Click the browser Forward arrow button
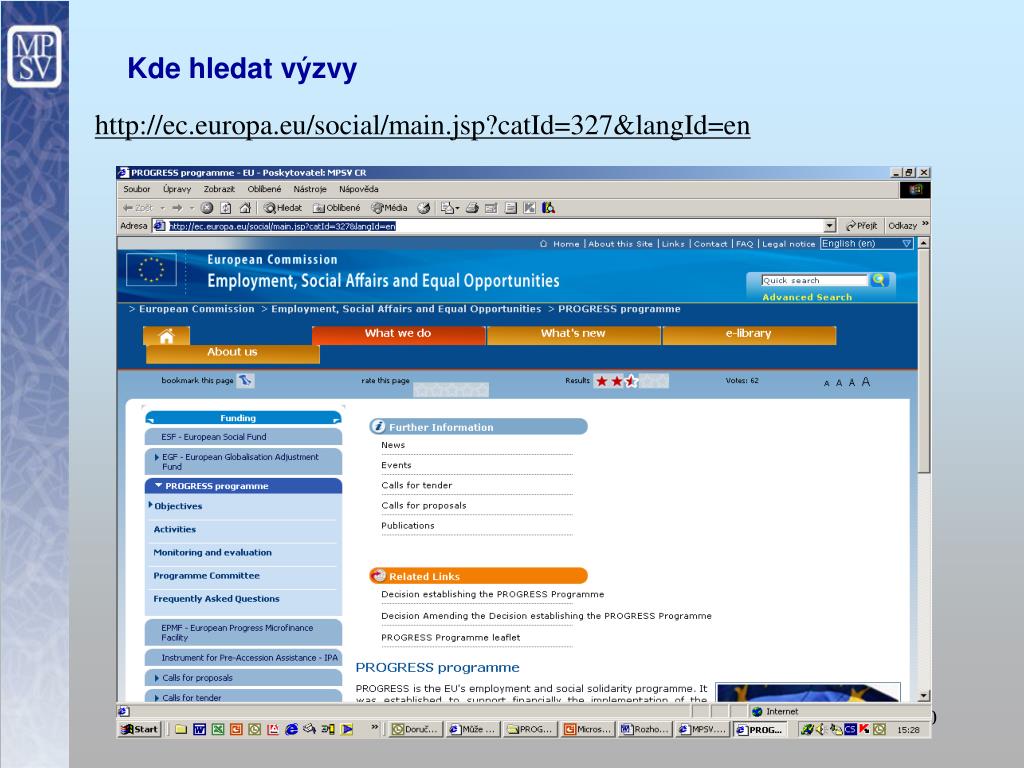The width and height of the screenshot is (1024, 768). click(x=177, y=208)
